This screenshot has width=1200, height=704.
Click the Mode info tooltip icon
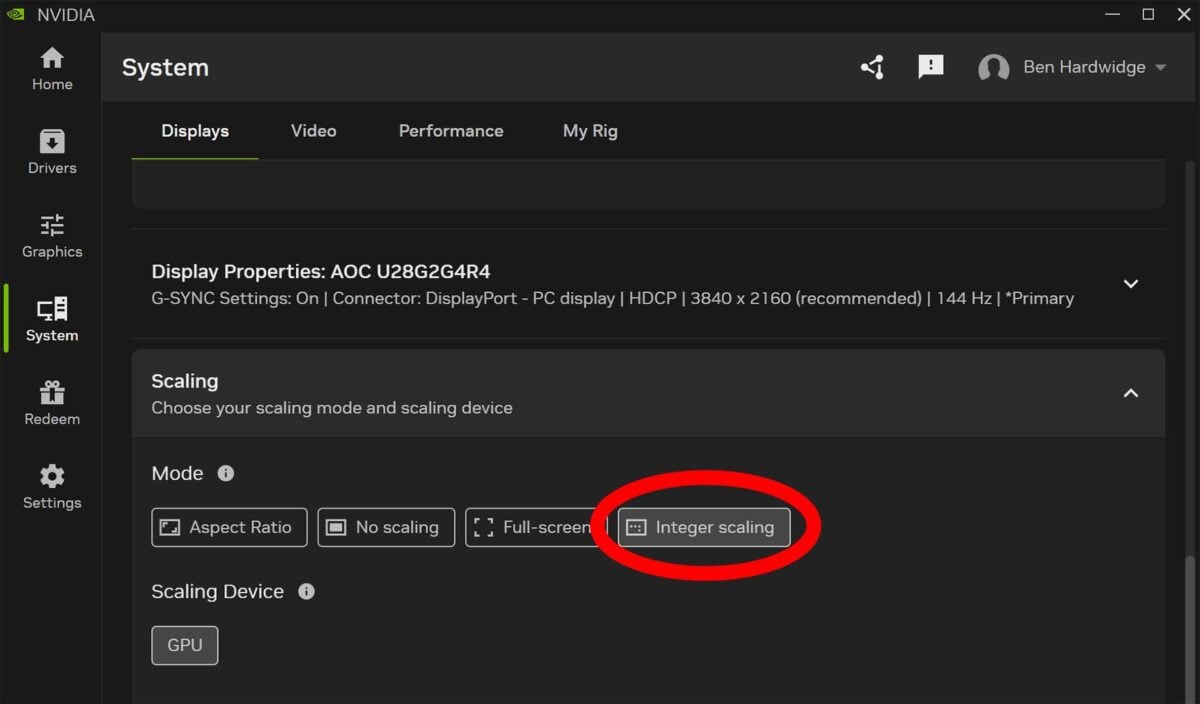click(x=226, y=474)
